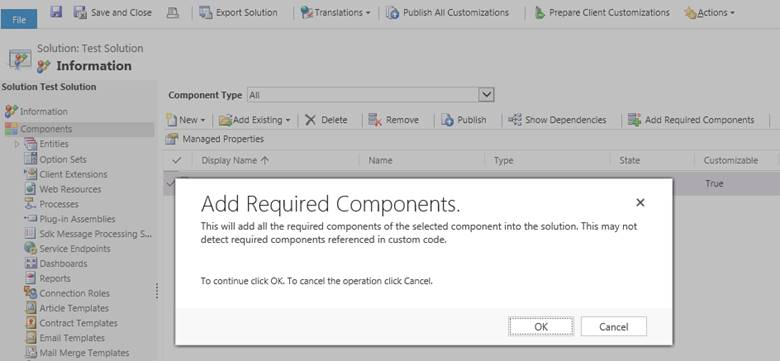Click the Save floppy disk icon
780x361 pixels.
click(x=56, y=12)
